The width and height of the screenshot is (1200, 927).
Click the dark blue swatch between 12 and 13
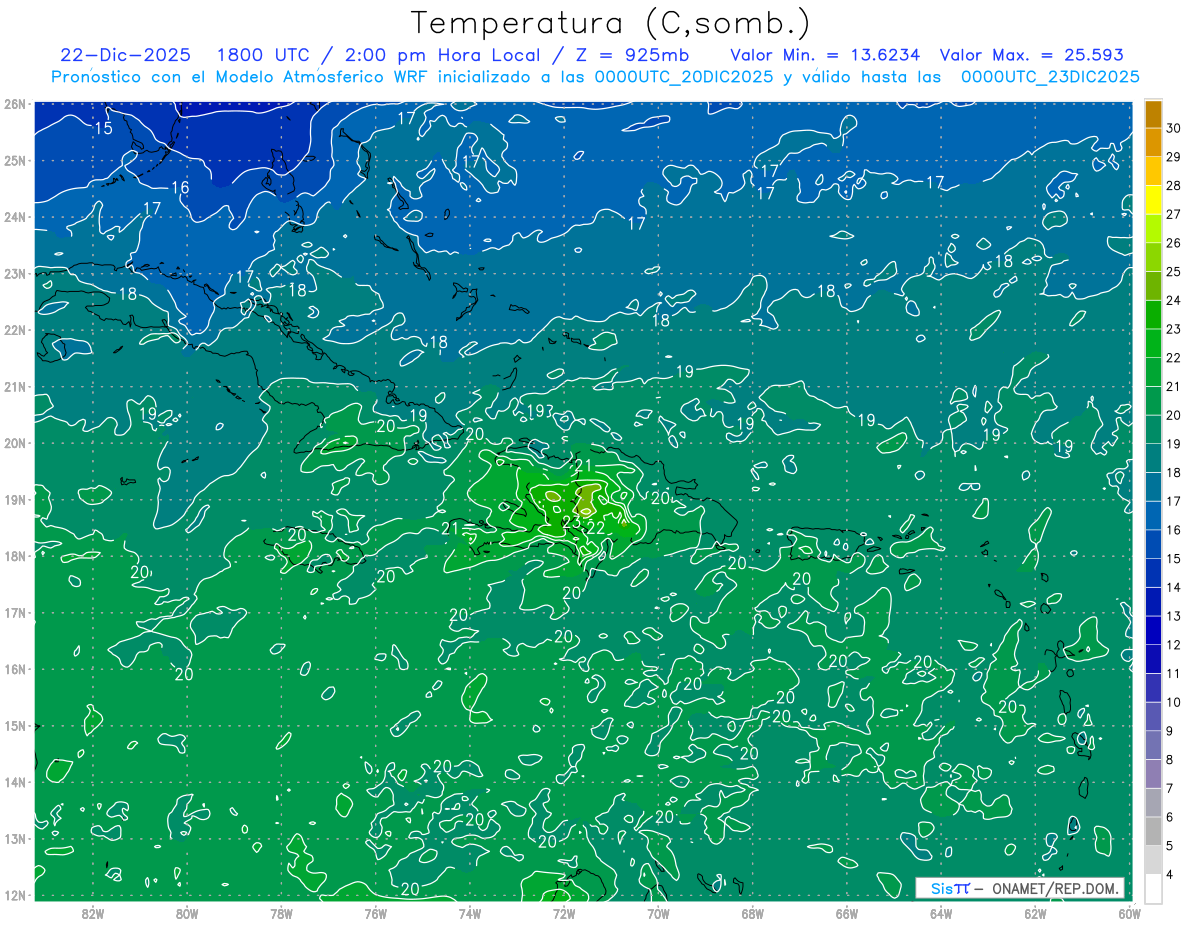1153,630
